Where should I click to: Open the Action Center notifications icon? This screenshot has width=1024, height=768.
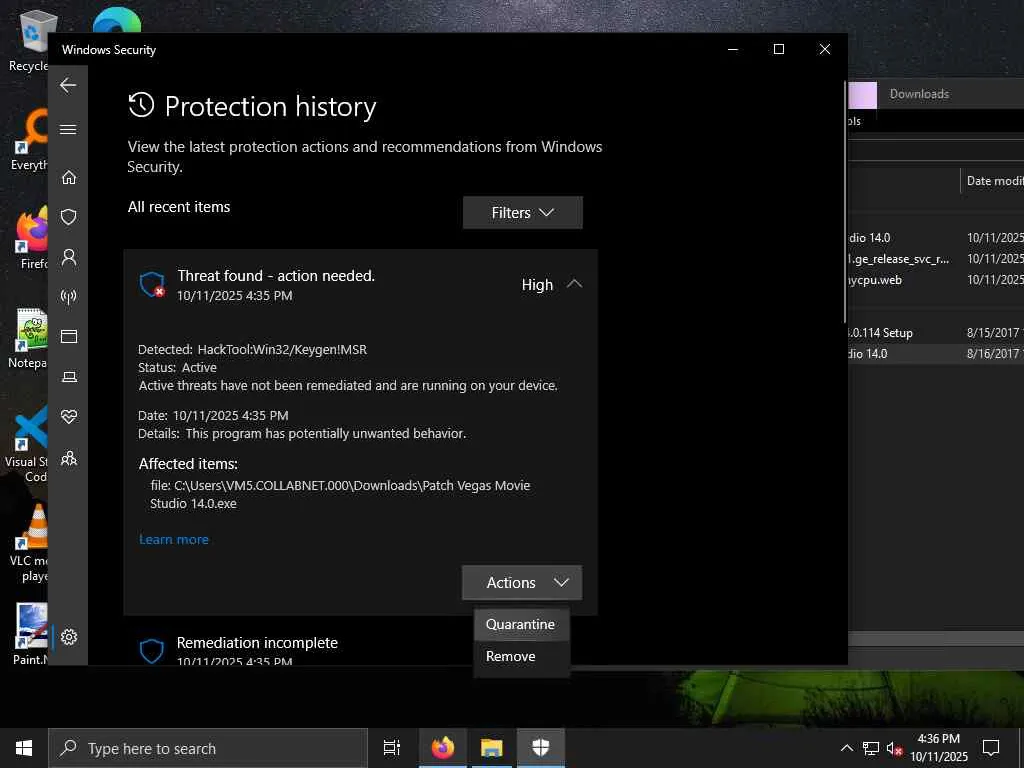click(x=991, y=748)
